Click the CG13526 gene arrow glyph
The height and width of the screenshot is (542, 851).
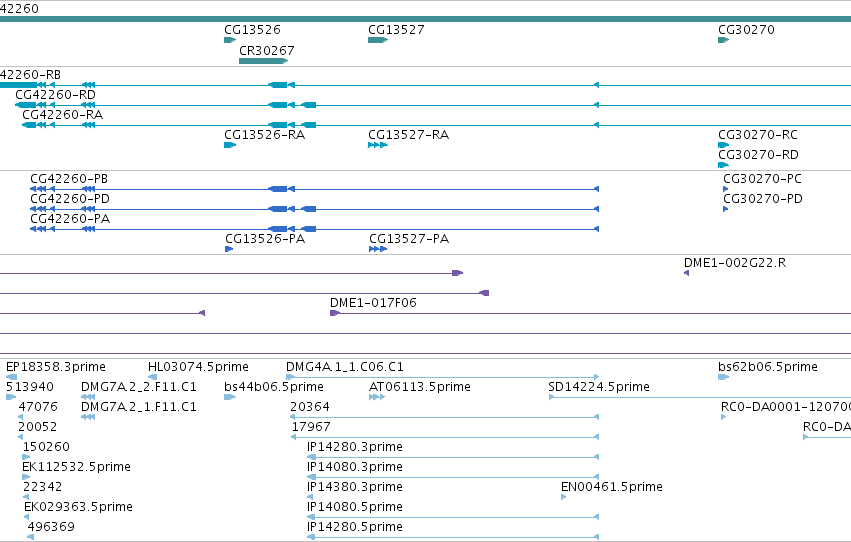point(230,40)
